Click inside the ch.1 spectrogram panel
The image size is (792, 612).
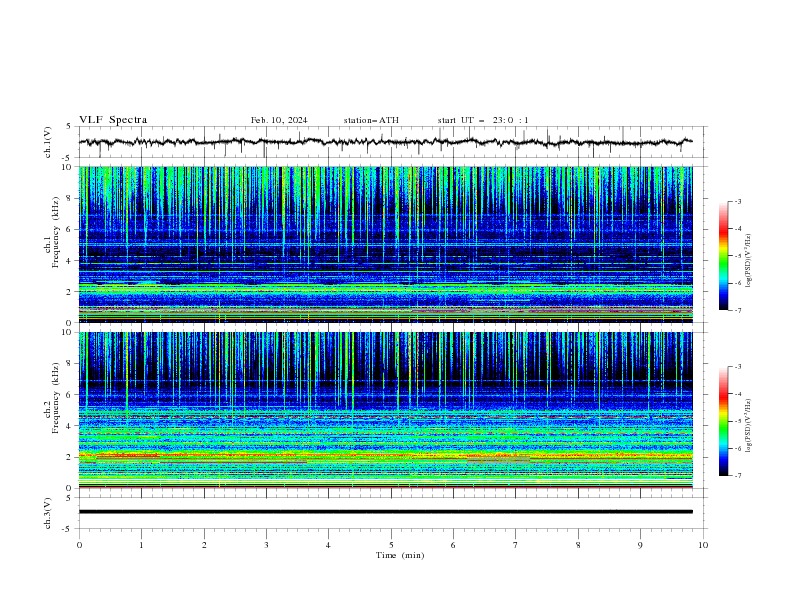click(x=385, y=244)
